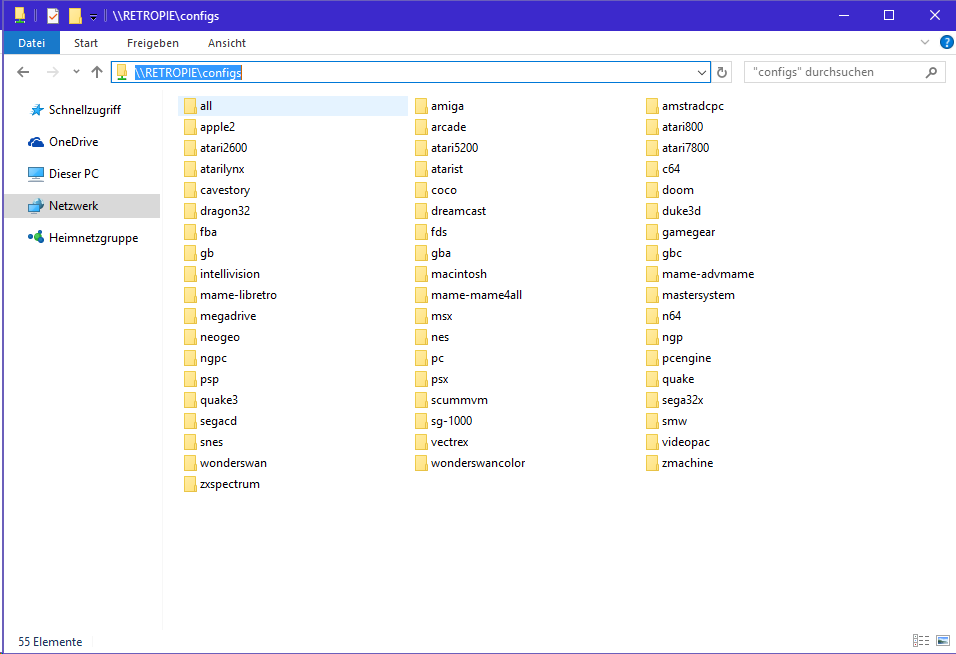Switch to large thumbnails view icon
This screenshot has height=654, width=956.
[942, 641]
